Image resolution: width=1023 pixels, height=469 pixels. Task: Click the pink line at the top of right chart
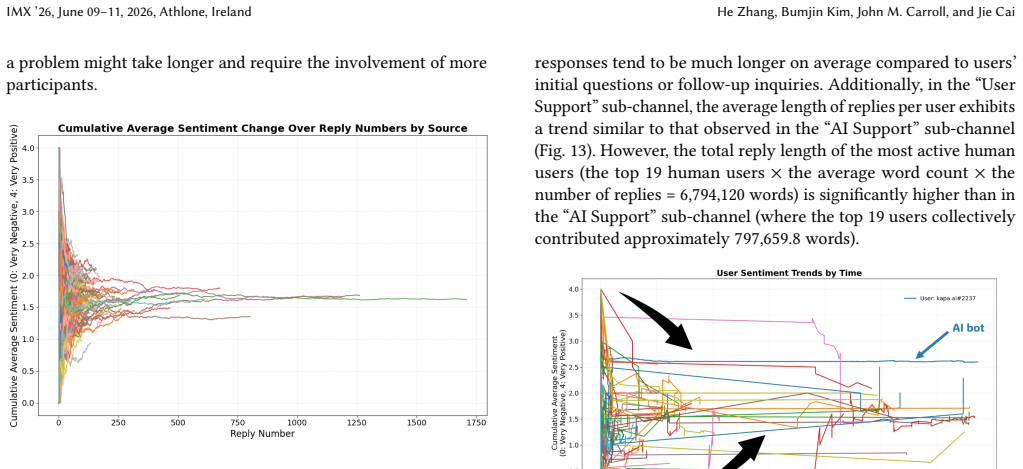tap(705, 319)
